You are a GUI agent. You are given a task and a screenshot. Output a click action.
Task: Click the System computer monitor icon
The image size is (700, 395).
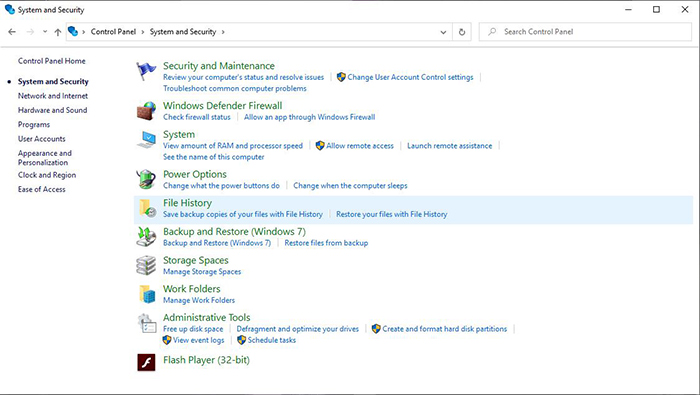coord(146,140)
